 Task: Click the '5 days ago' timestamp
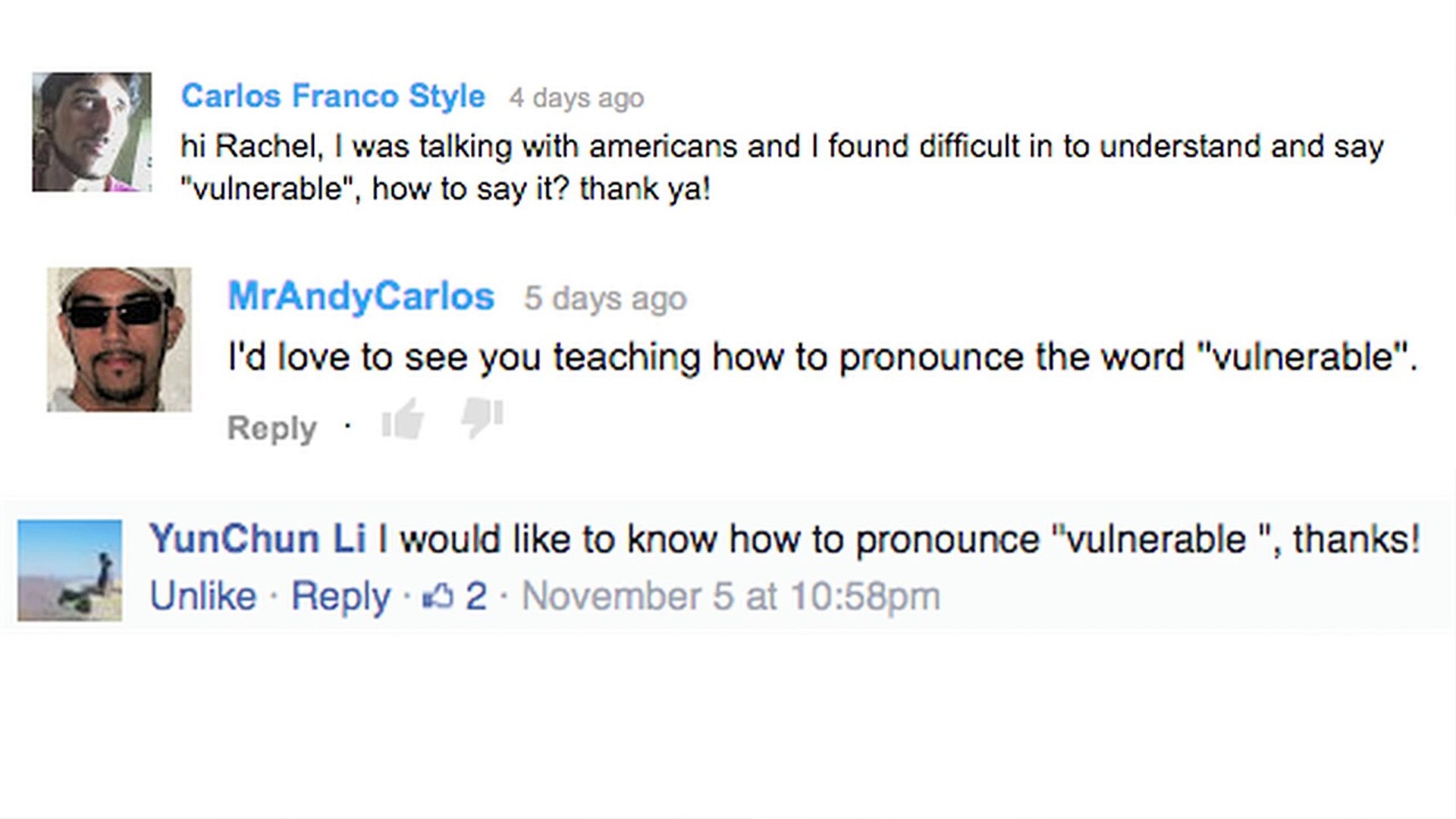605,298
